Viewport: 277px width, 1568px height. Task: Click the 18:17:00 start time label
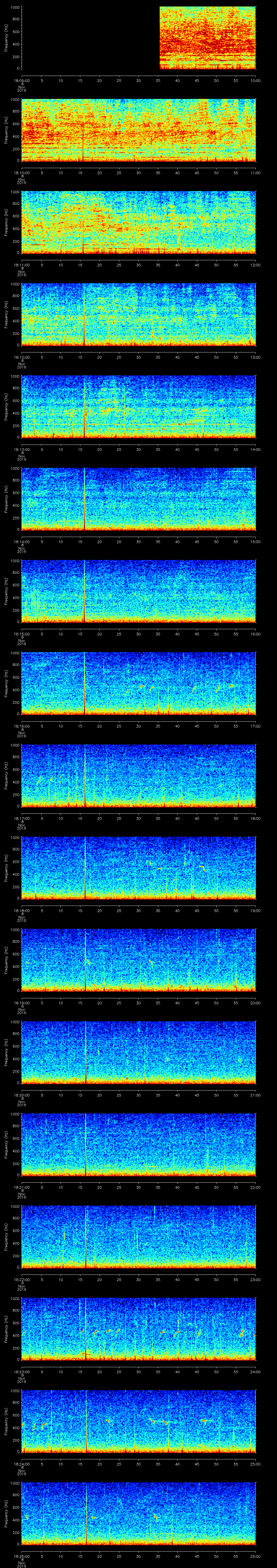[21, 818]
